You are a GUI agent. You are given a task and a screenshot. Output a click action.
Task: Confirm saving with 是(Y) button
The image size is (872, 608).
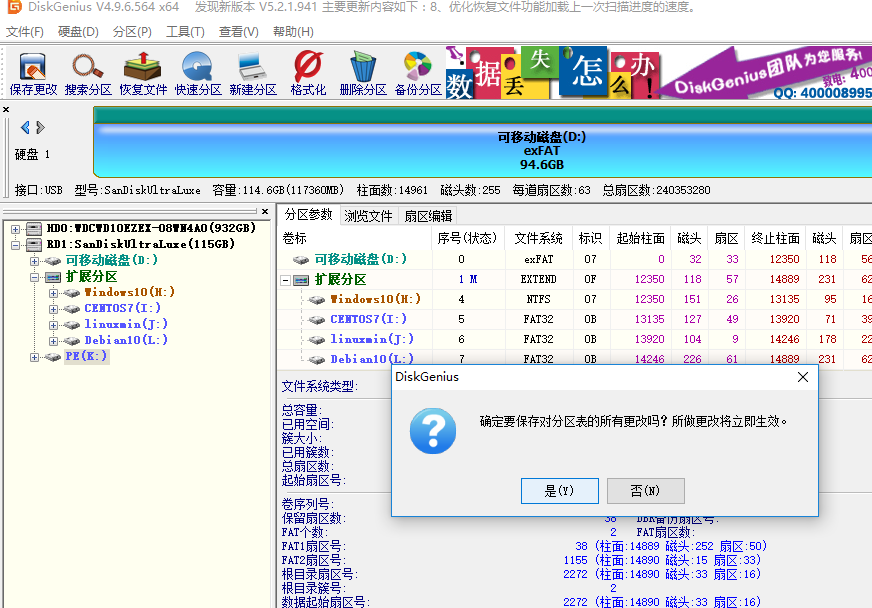[x=559, y=491]
